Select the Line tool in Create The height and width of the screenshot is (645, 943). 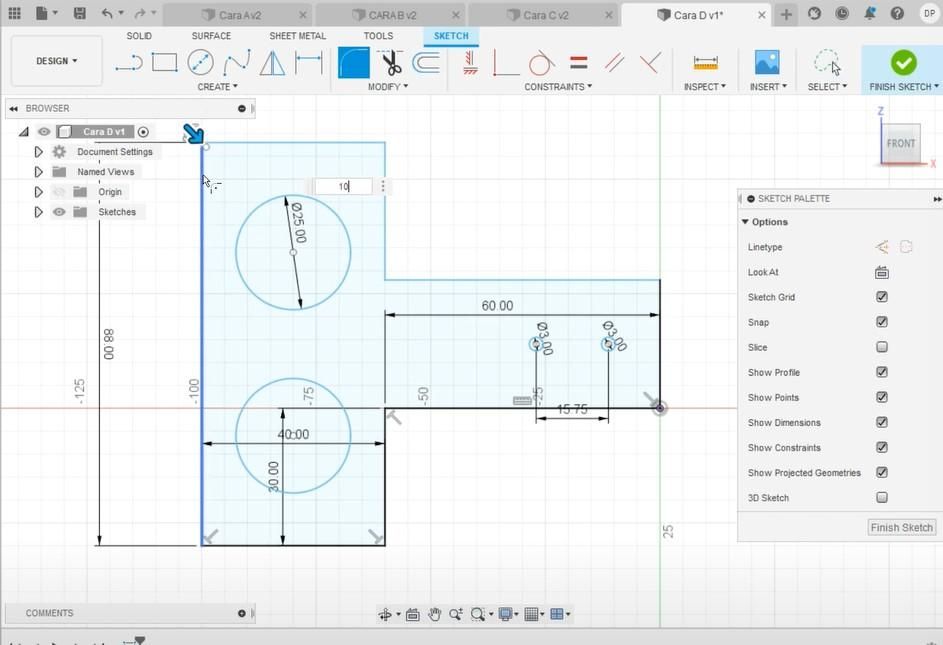point(129,63)
